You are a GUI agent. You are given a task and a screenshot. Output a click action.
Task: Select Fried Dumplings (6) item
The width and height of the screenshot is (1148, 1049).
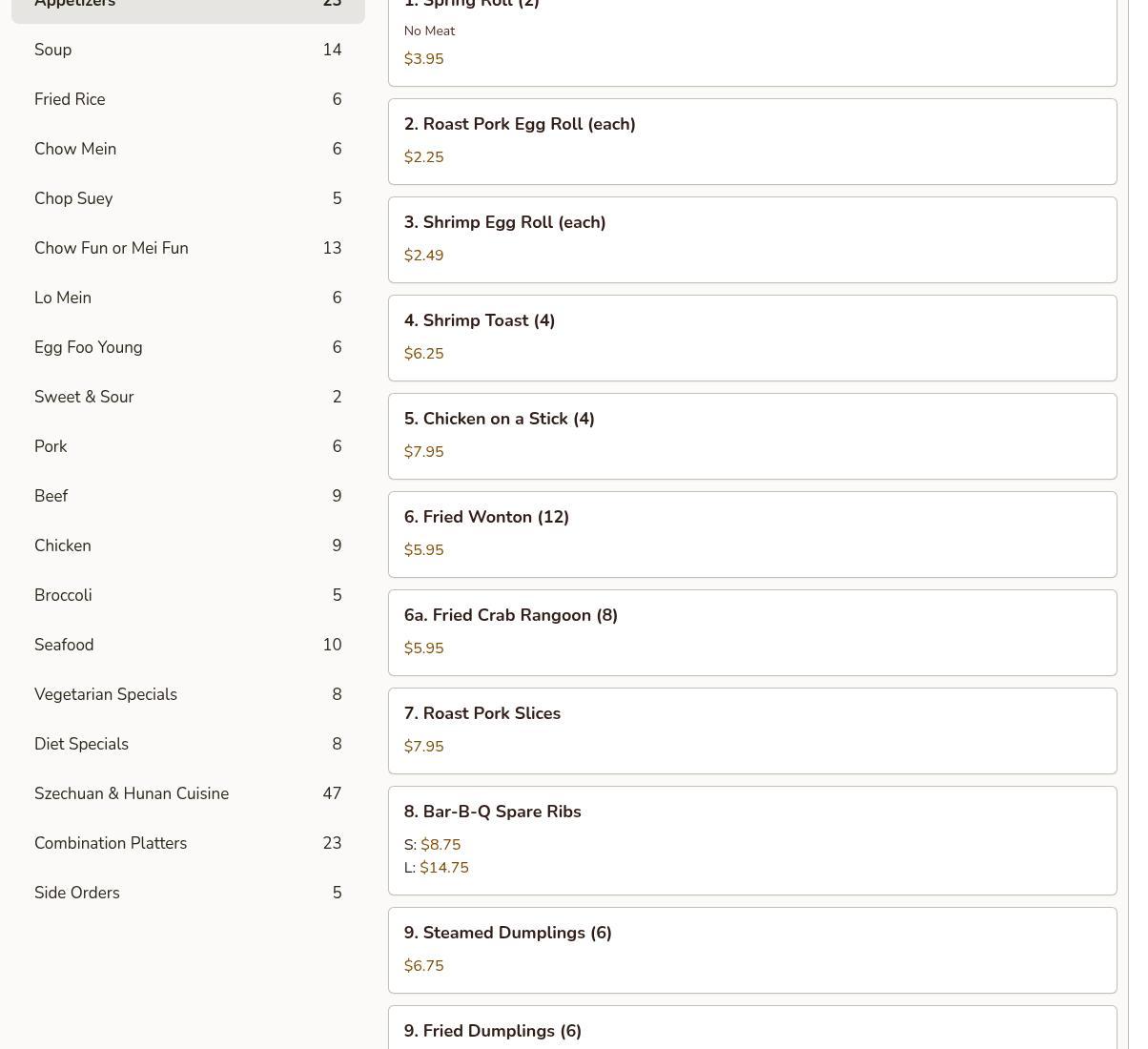pos(752,1027)
